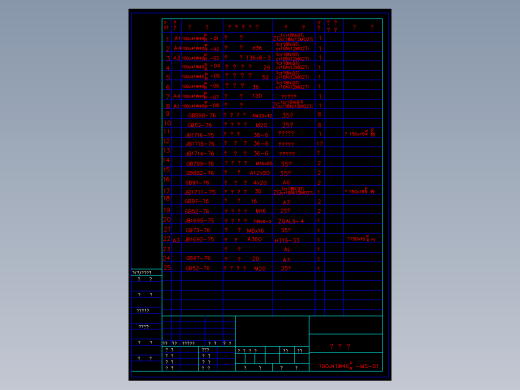The image size is (520, 390).
Task: Click row number 1 in the parts list
Action: tap(168, 39)
